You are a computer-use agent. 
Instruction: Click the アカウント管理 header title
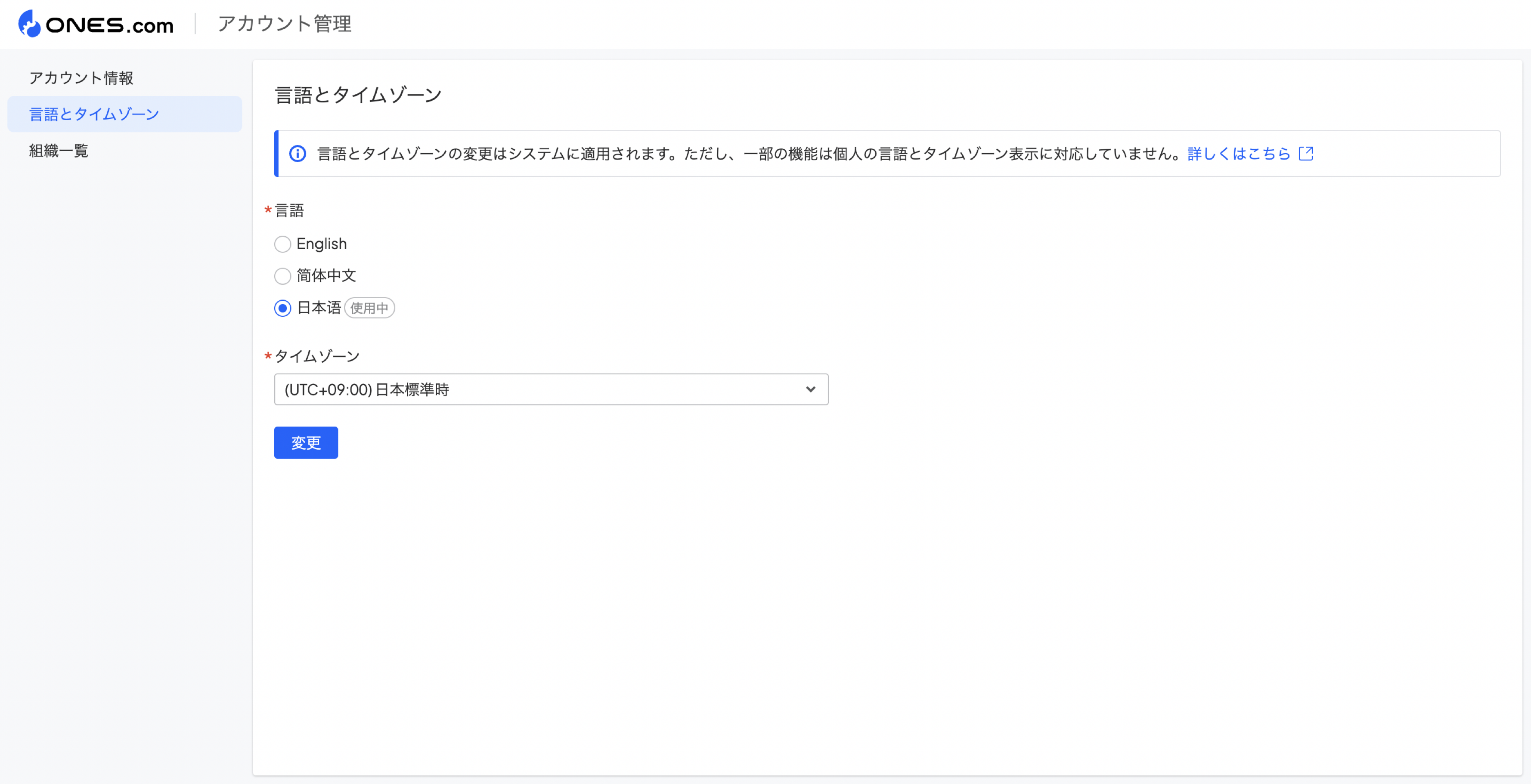coord(285,24)
